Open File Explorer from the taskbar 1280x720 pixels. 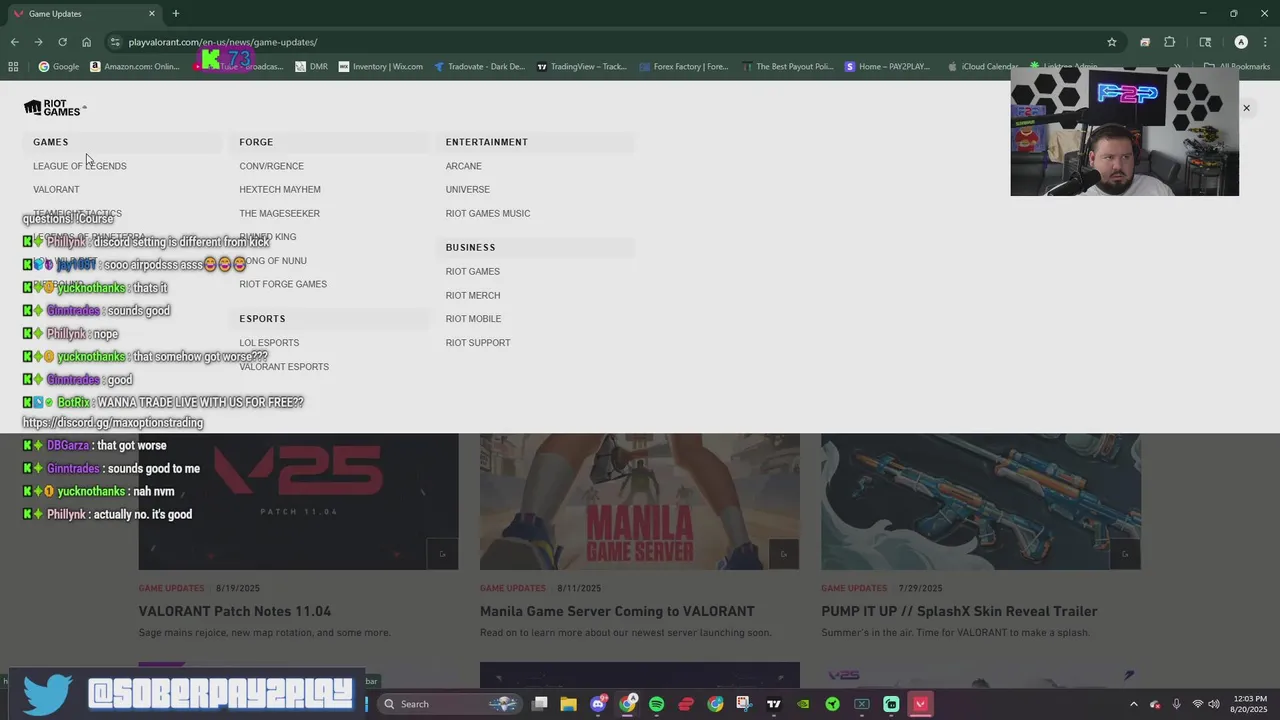[x=568, y=704]
